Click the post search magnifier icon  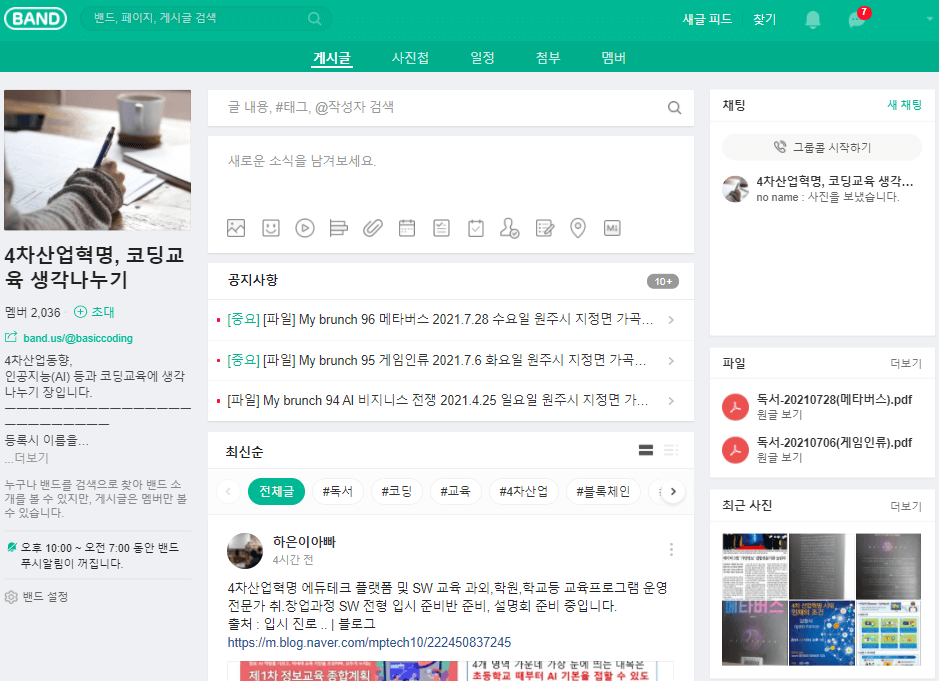(x=674, y=108)
